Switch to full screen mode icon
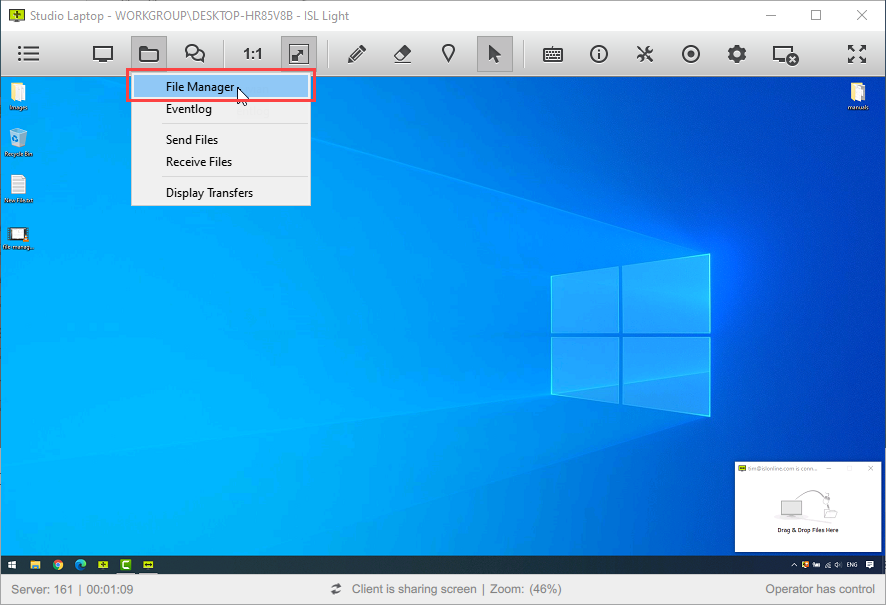The width and height of the screenshot is (886, 605). click(857, 54)
